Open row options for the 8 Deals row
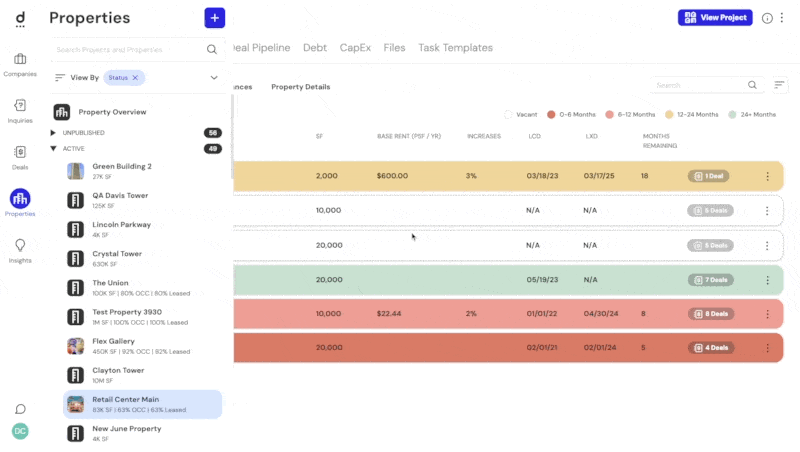 (x=767, y=314)
